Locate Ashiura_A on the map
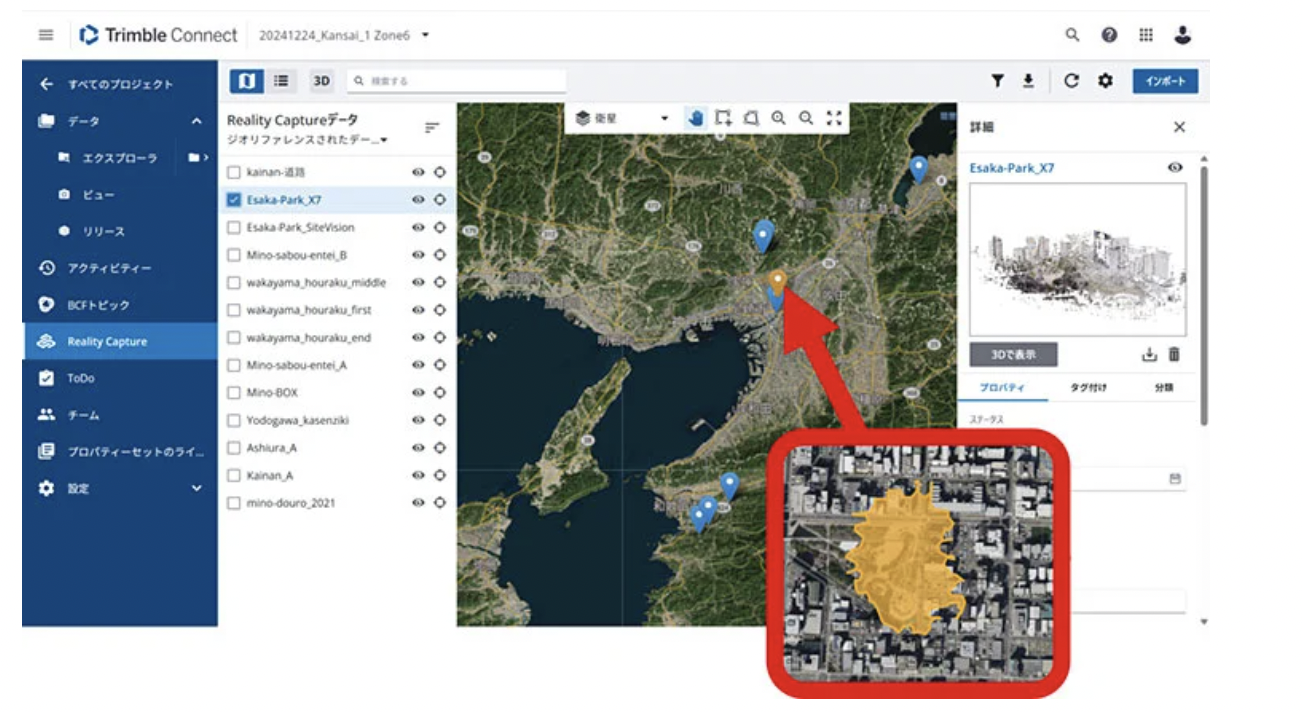The height and width of the screenshot is (712, 1302). tap(439, 448)
